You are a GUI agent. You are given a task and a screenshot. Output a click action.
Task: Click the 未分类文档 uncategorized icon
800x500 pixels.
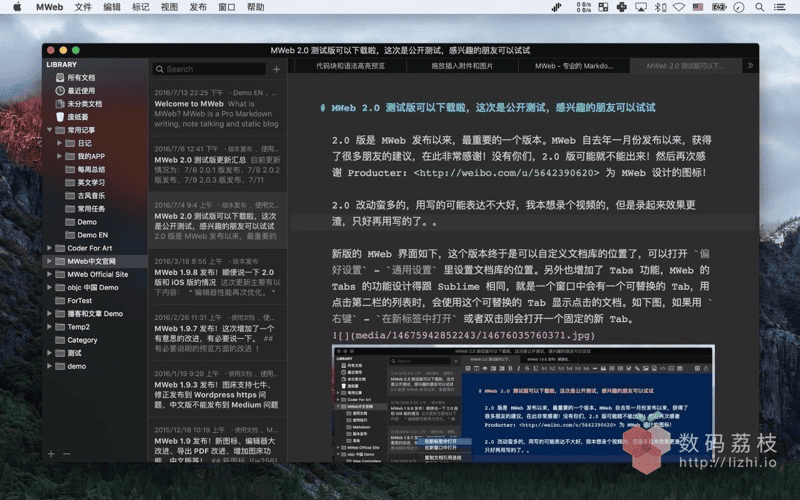pos(60,104)
